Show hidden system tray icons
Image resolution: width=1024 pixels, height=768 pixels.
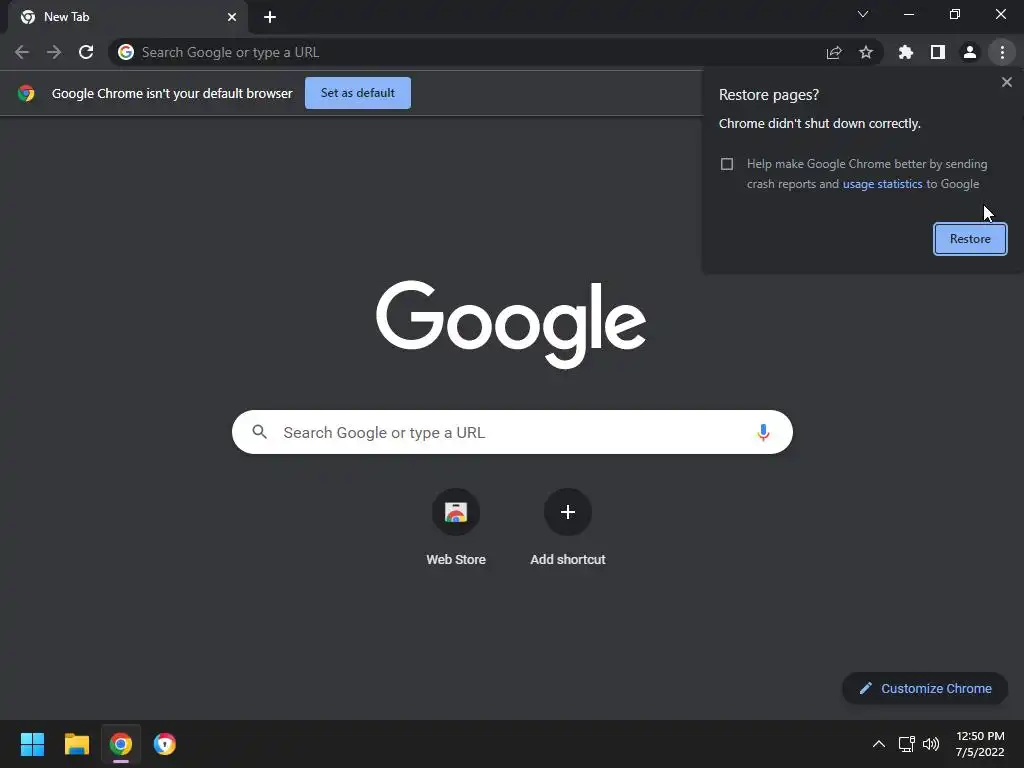[879, 744]
